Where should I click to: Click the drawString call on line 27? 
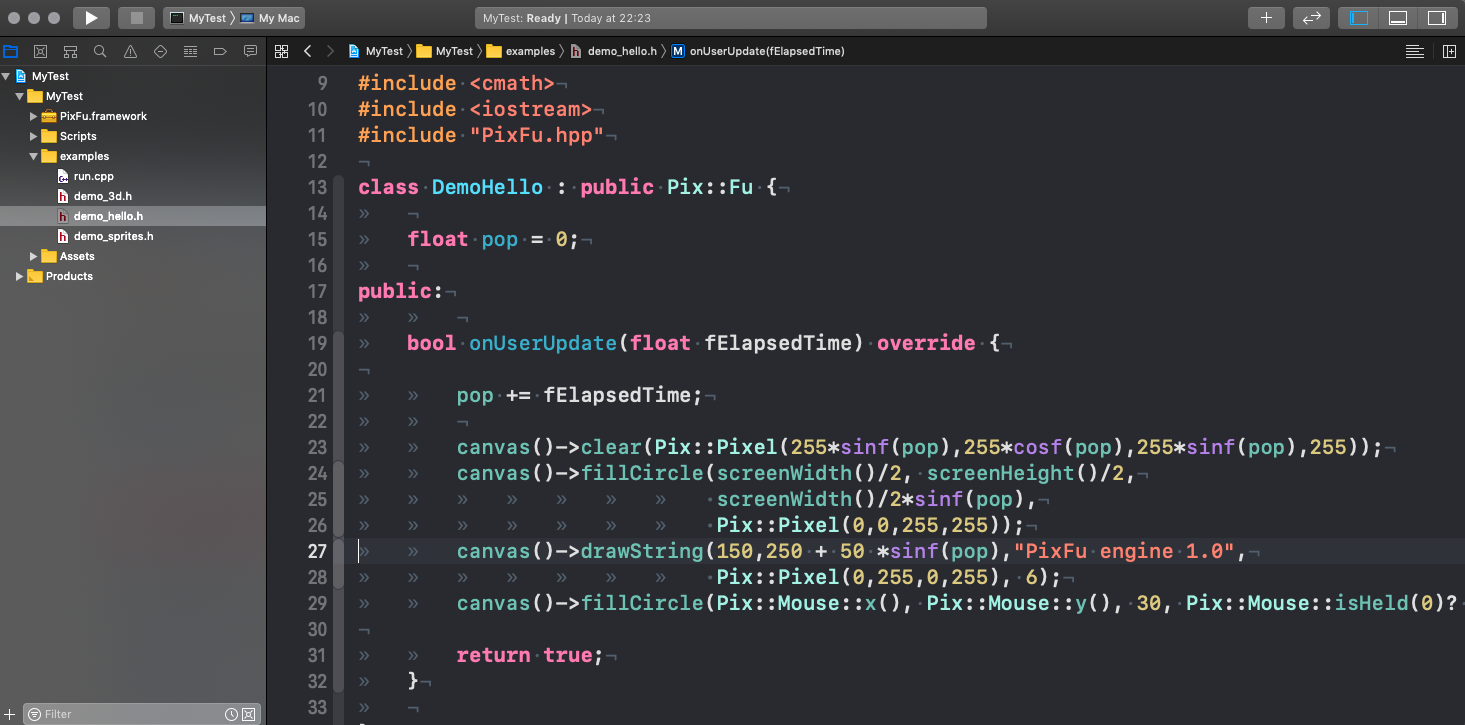click(642, 551)
